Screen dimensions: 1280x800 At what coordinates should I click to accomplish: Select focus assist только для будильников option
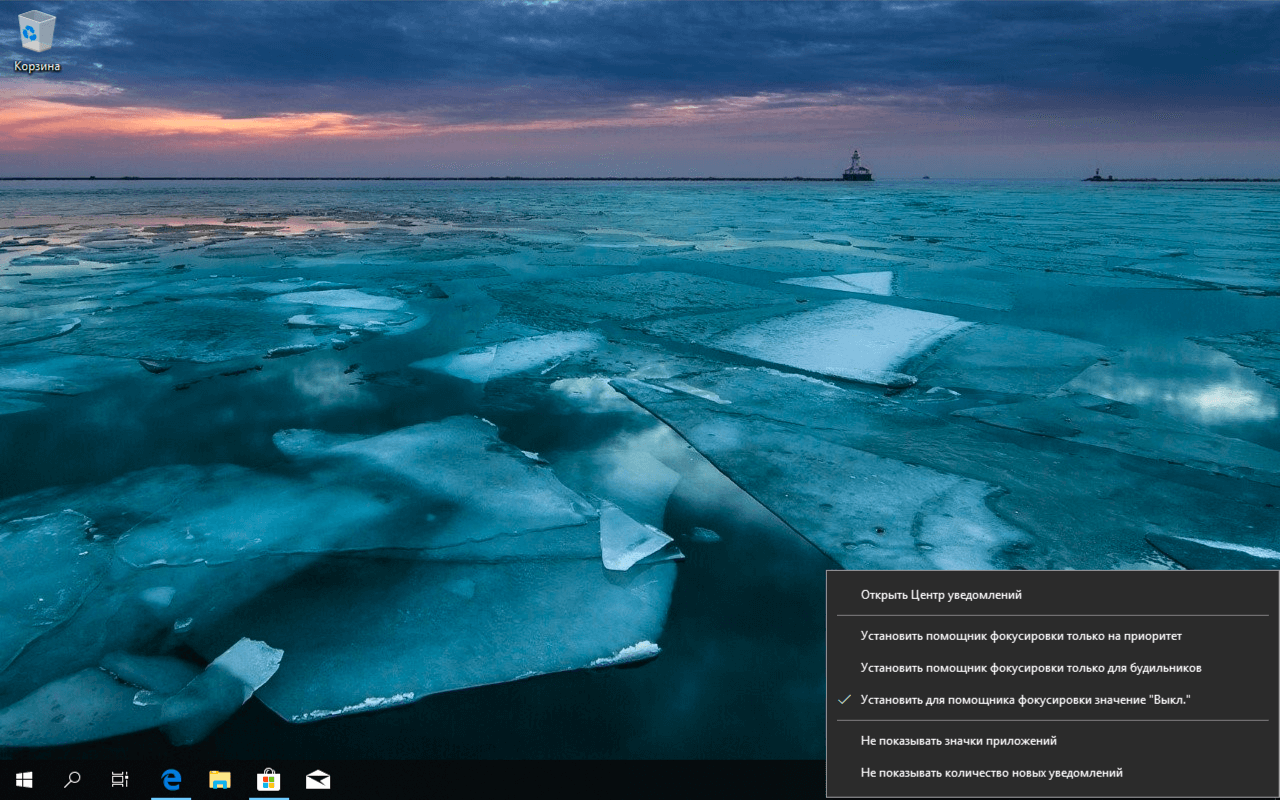1052,667
